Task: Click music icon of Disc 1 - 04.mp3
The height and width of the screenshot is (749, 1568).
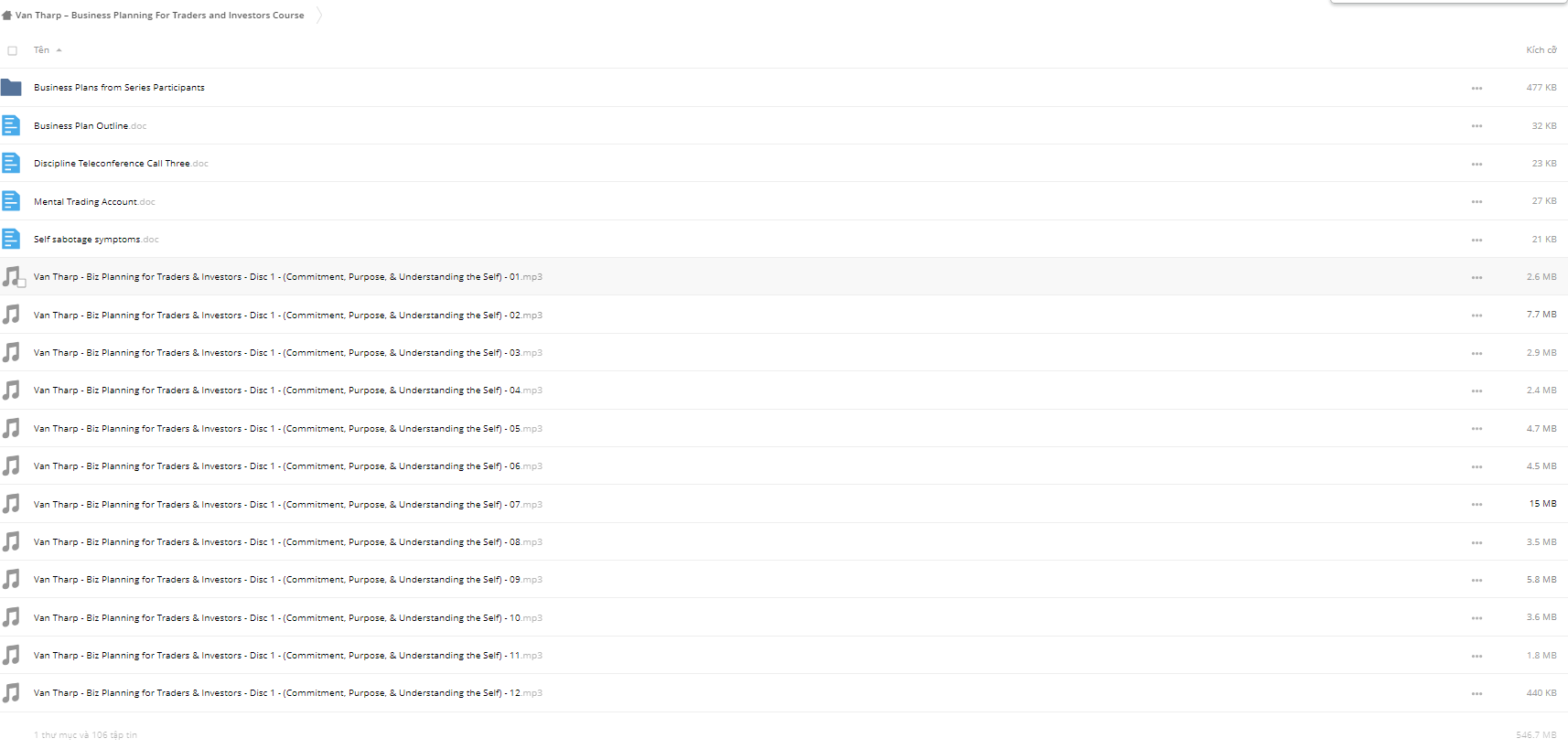Action: pyautogui.click(x=11, y=391)
